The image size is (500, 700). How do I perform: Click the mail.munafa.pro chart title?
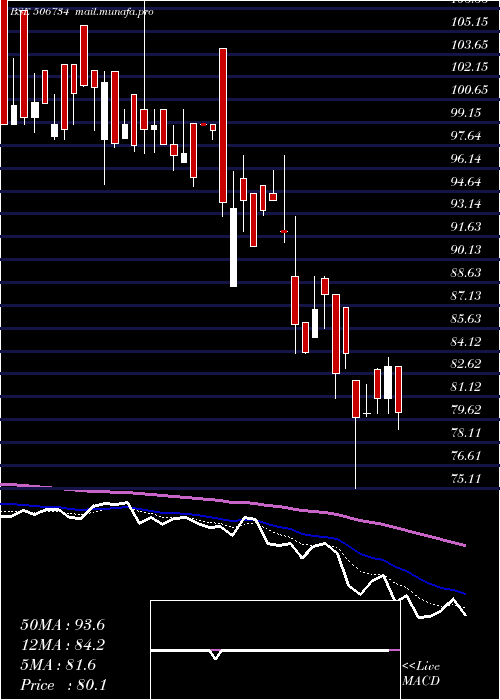[x=114, y=12]
